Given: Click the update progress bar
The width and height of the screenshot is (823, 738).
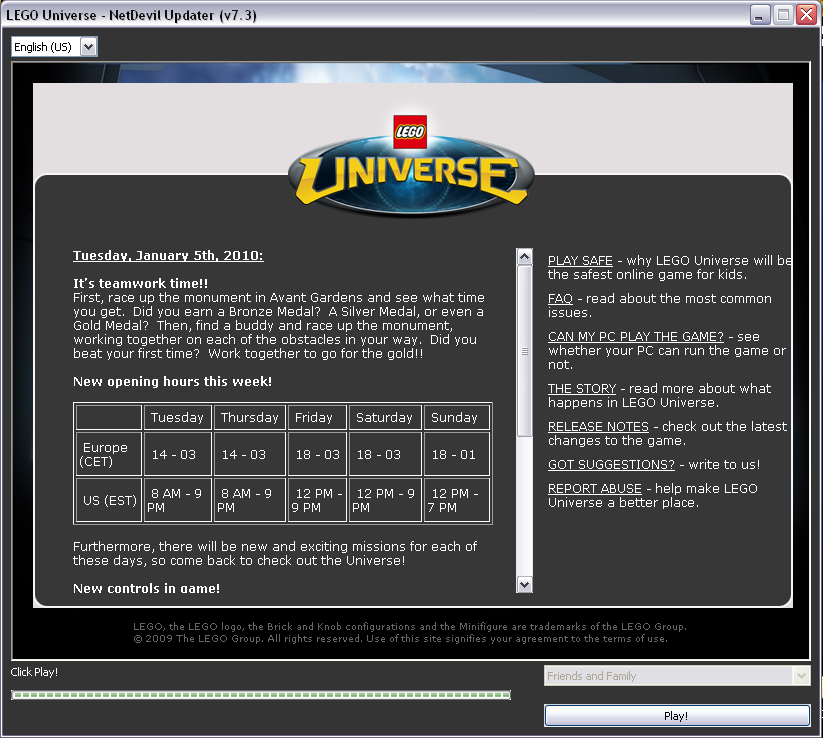Looking at the screenshot, I should [x=261, y=695].
